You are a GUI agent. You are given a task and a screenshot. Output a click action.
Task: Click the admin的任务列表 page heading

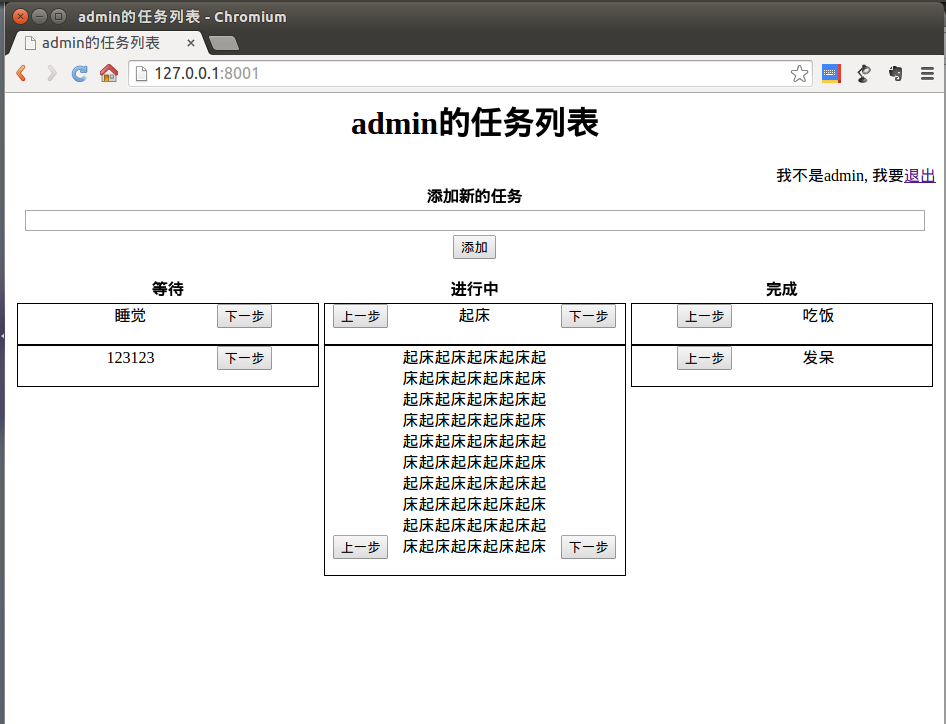tap(475, 122)
